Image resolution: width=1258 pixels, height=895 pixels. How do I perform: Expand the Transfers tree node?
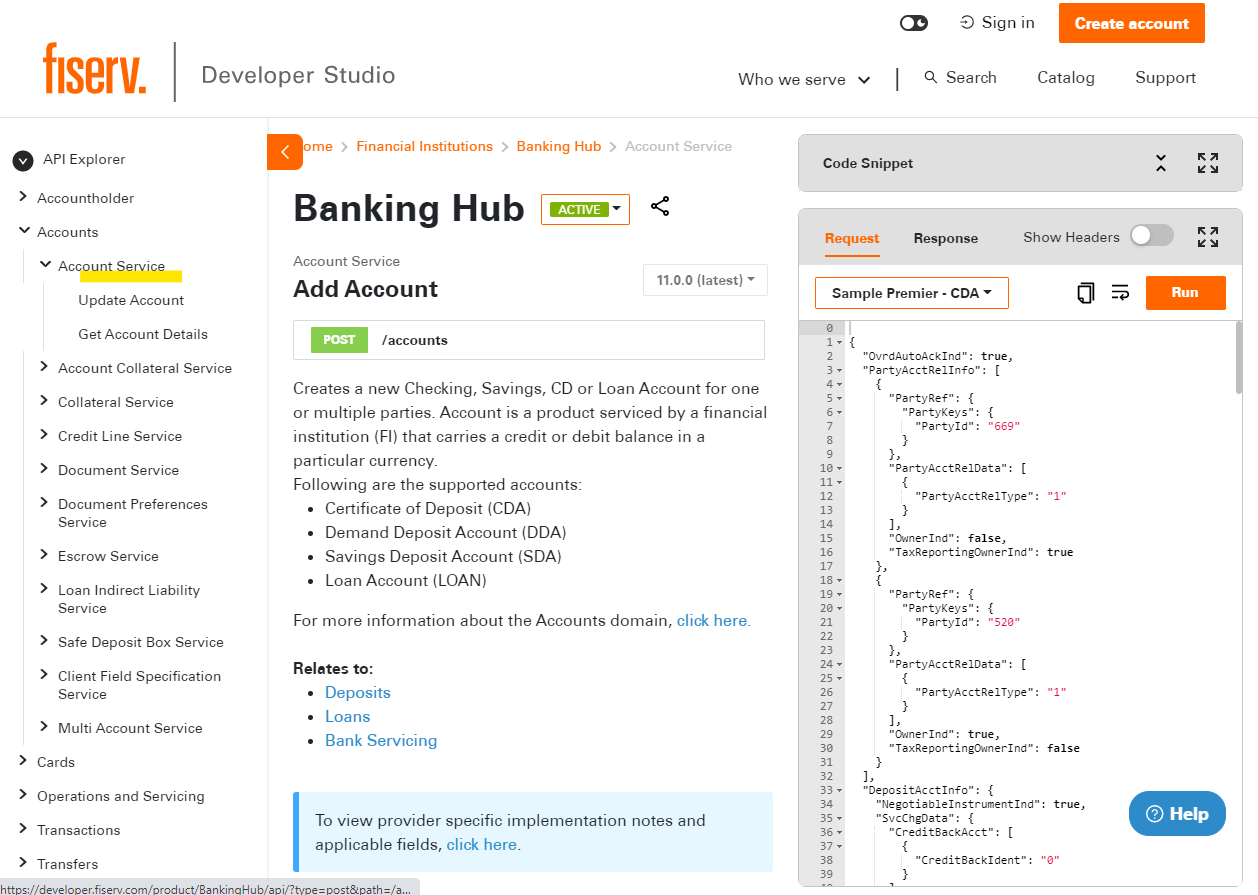point(23,863)
